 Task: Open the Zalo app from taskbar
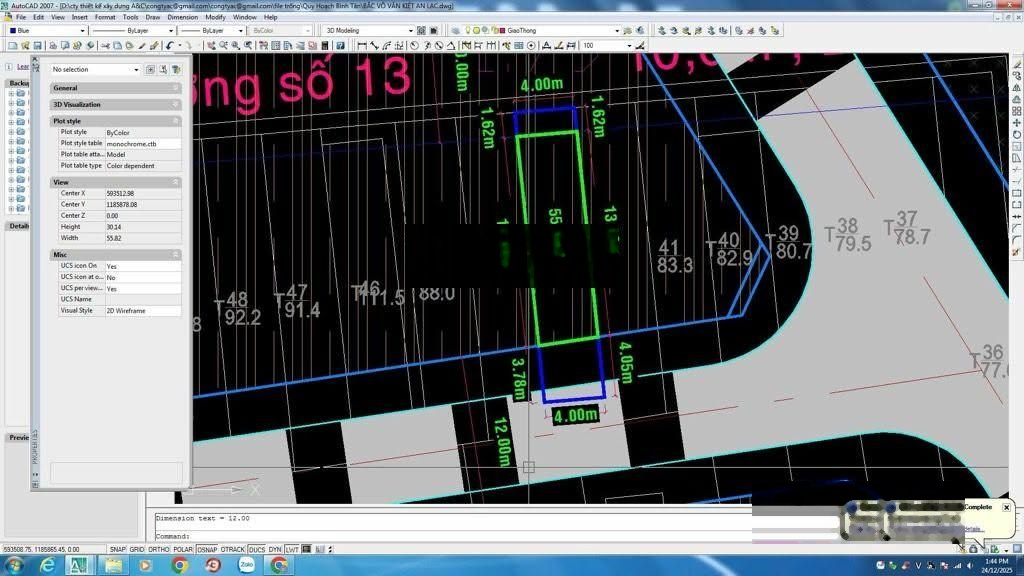point(246,565)
